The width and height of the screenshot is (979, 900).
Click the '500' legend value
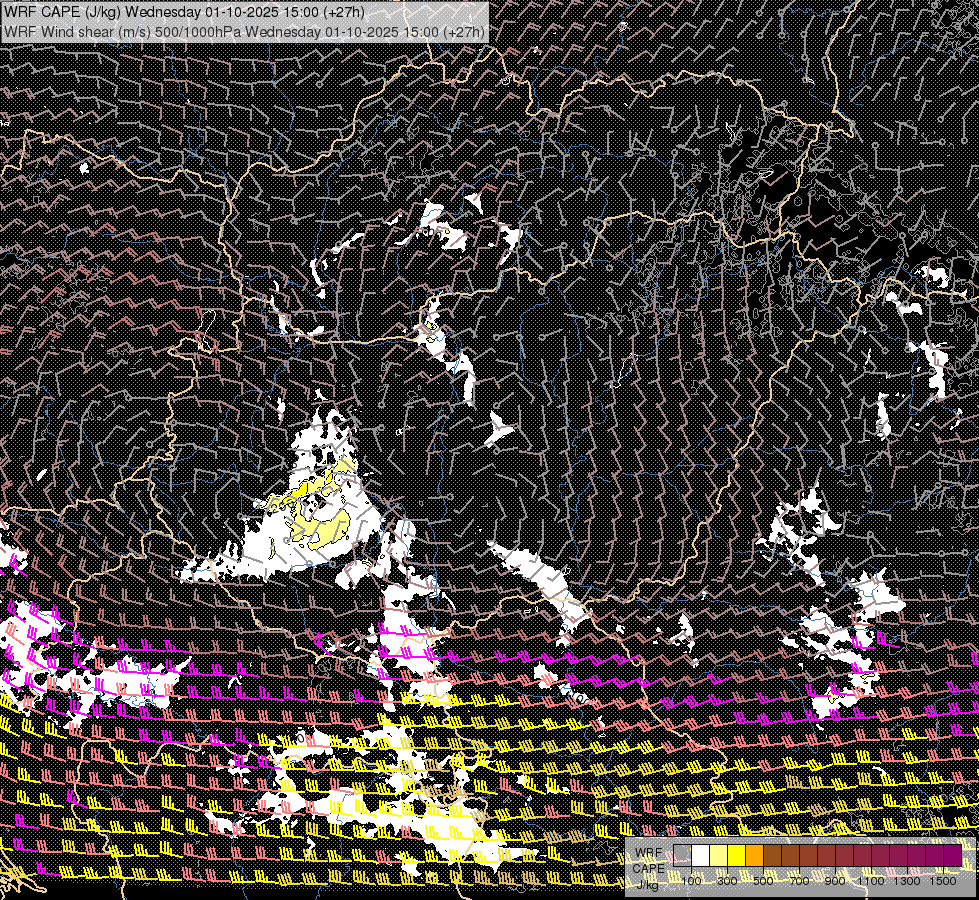[x=763, y=881]
